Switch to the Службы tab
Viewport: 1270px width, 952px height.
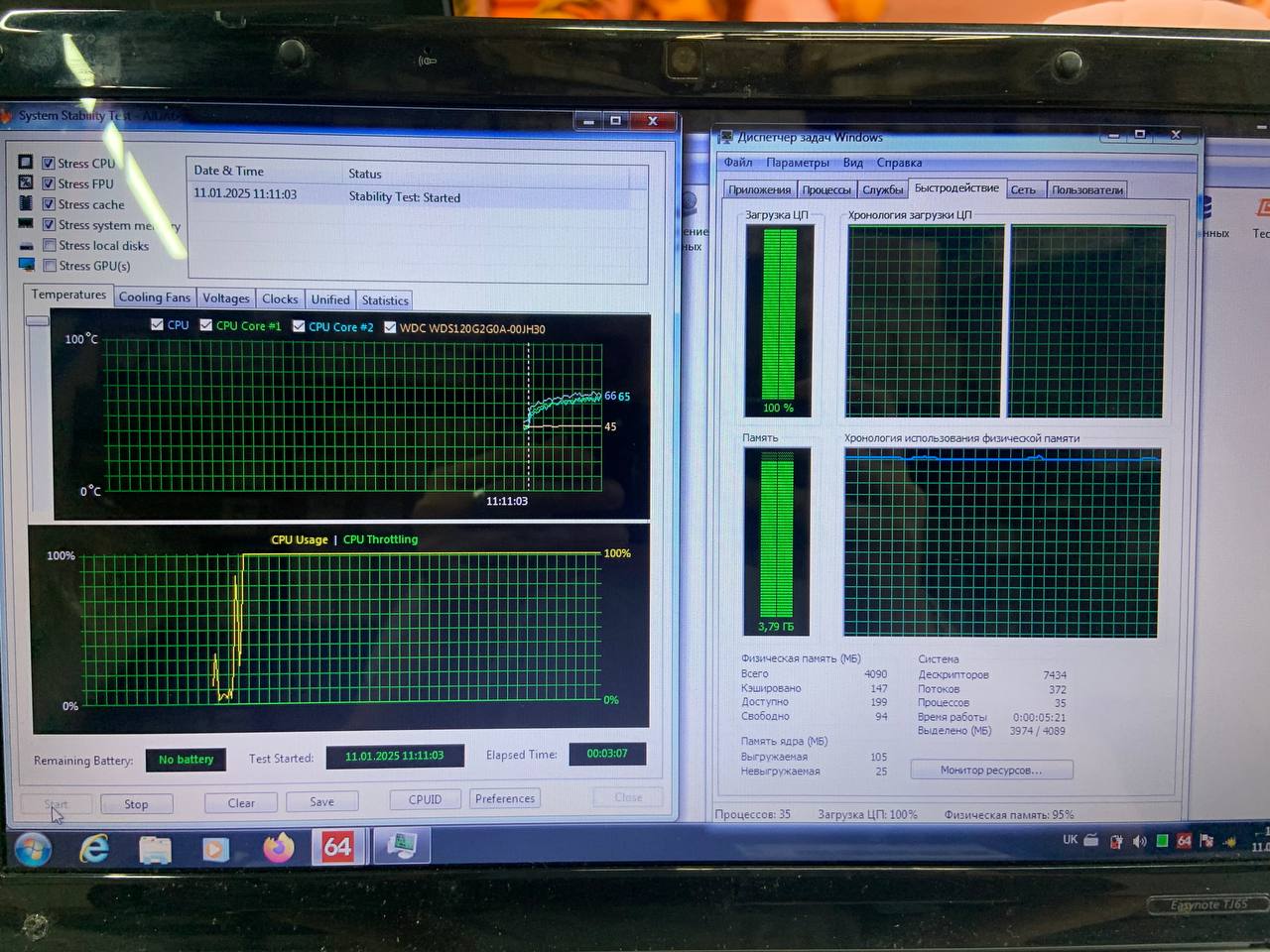point(882,189)
